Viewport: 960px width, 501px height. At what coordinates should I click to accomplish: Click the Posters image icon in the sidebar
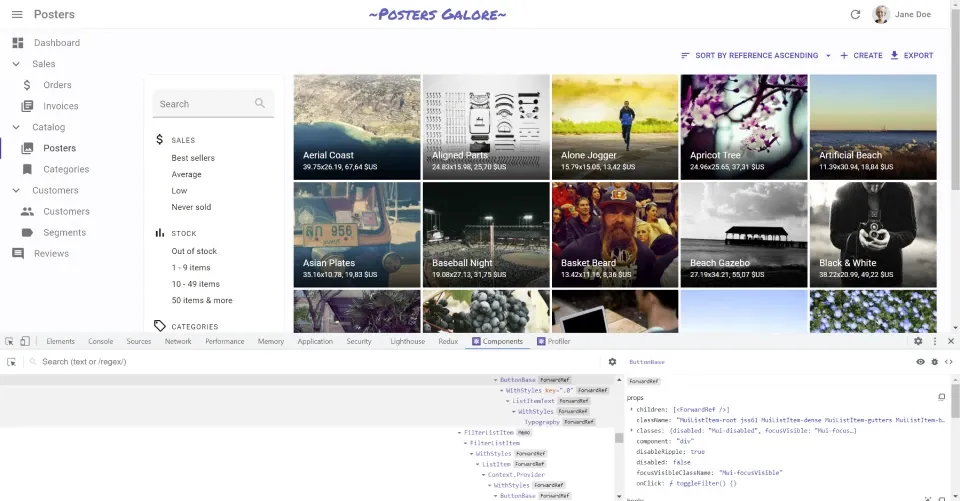27,148
